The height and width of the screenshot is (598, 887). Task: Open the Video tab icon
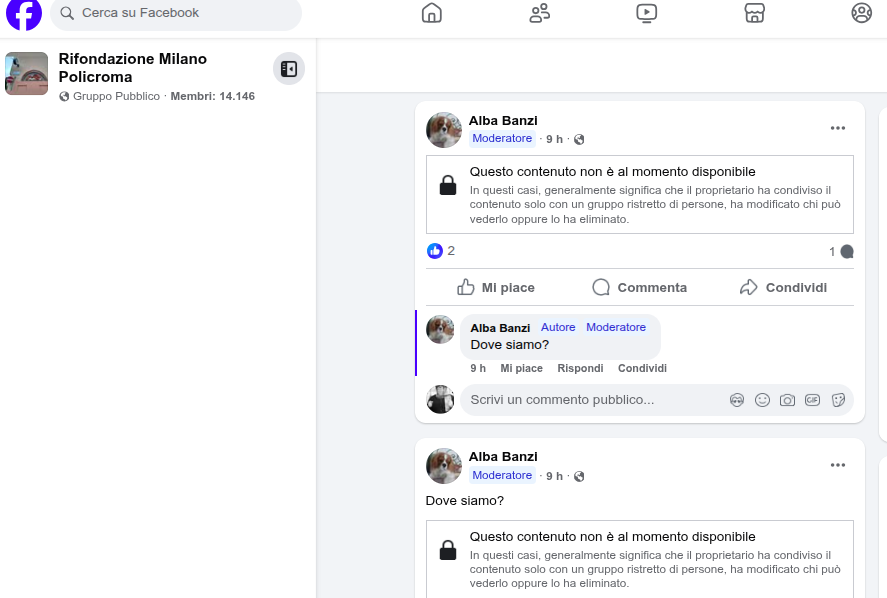tap(647, 13)
